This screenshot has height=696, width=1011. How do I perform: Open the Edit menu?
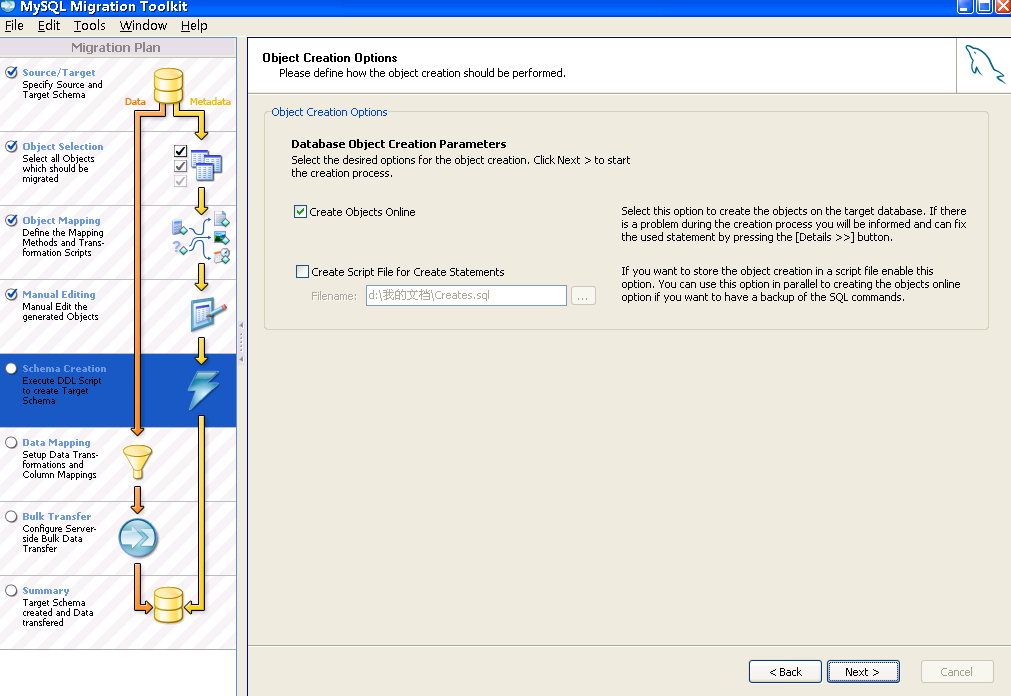click(49, 26)
